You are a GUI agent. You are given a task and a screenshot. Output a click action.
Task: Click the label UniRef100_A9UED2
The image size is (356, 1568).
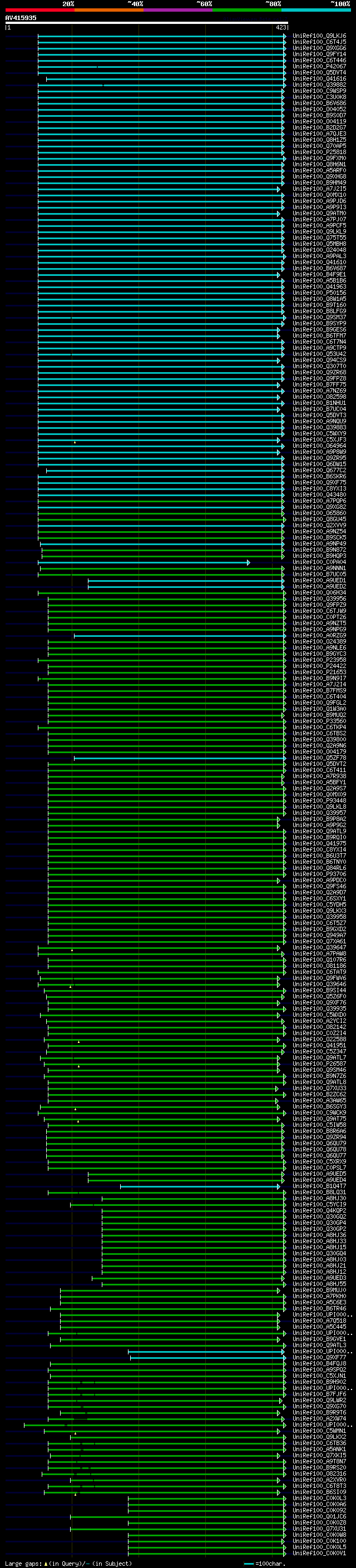(319, 587)
